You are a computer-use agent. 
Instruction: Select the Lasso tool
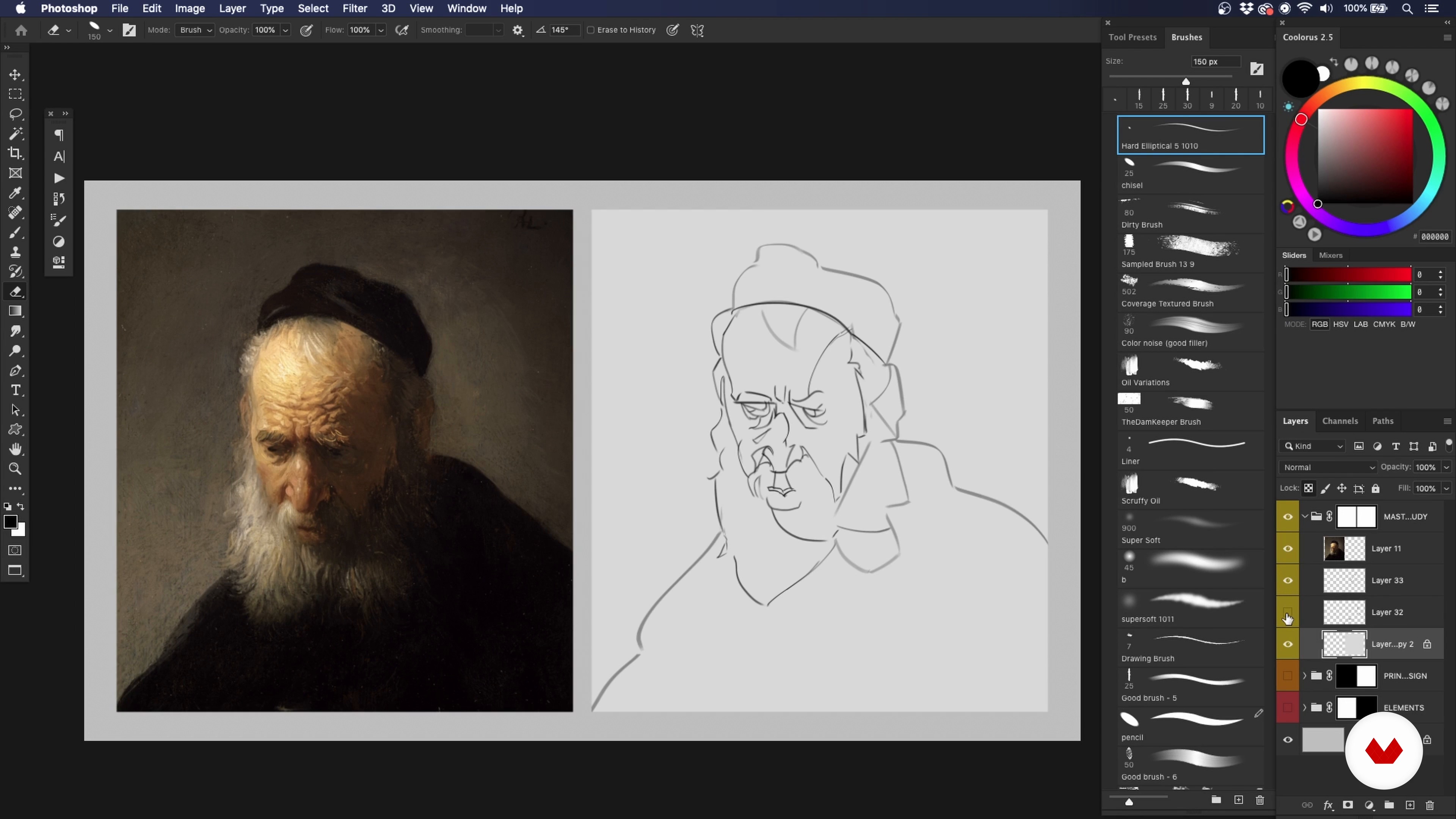tap(15, 114)
